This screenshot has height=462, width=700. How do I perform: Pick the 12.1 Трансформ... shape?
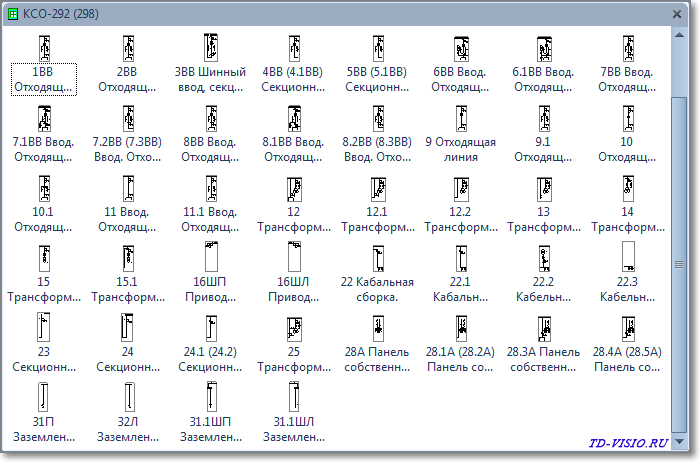pyautogui.click(x=378, y=204)
